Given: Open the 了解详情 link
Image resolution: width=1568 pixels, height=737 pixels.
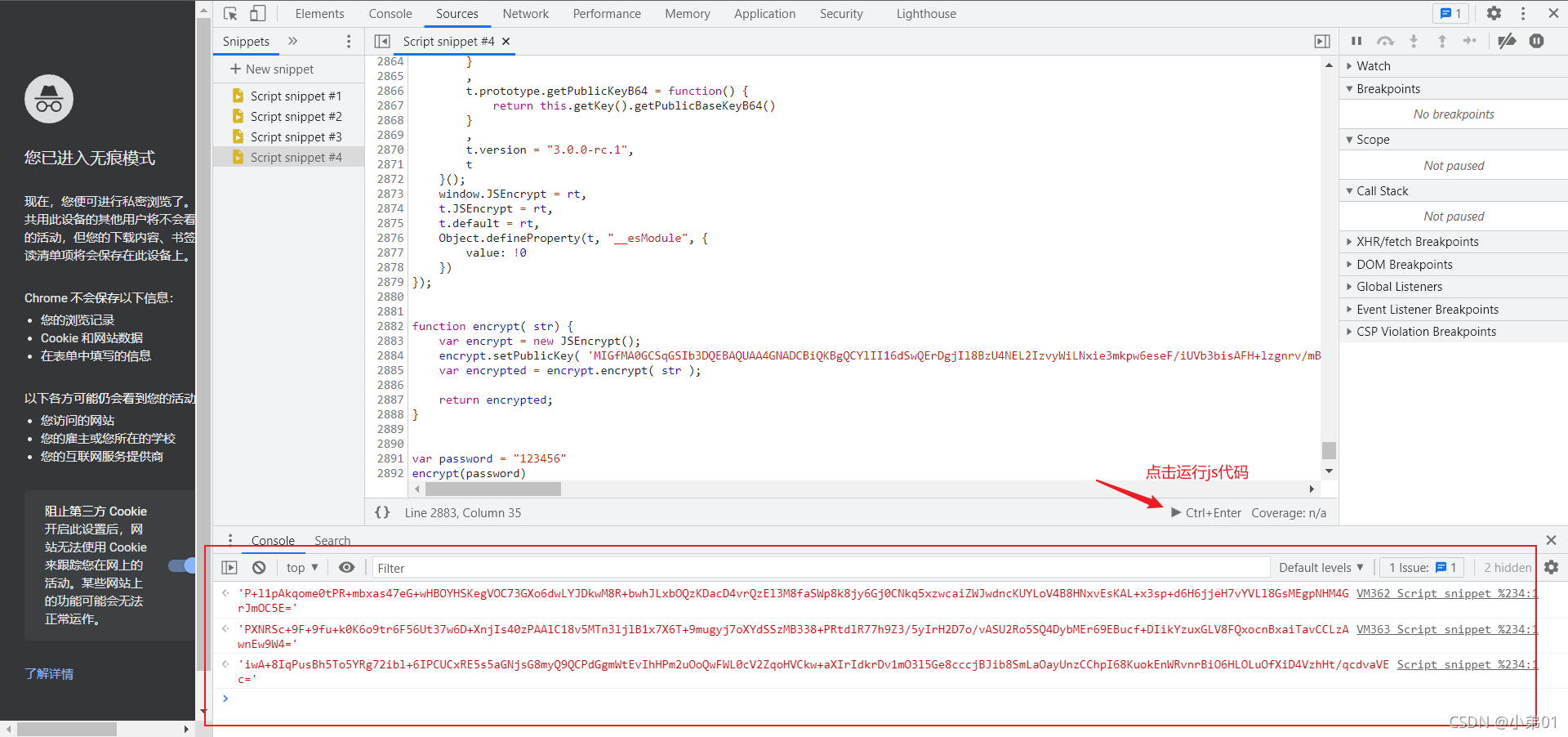Looking at the screenshot, I should (x=48, y=673).
